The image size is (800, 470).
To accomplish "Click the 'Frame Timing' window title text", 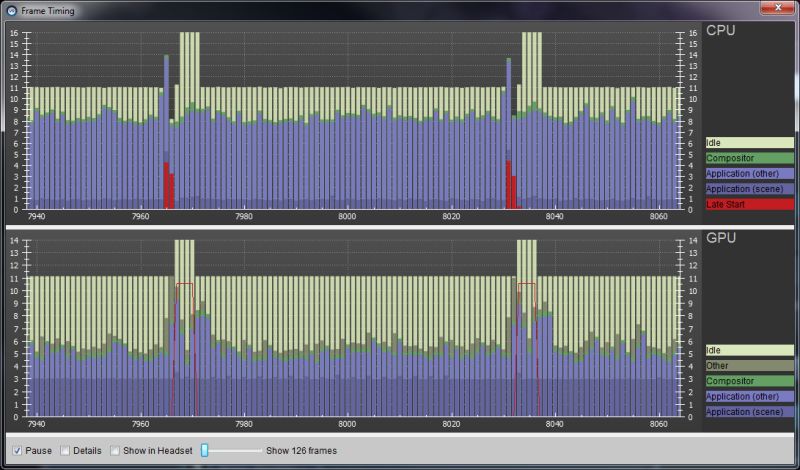I will 47,11.
